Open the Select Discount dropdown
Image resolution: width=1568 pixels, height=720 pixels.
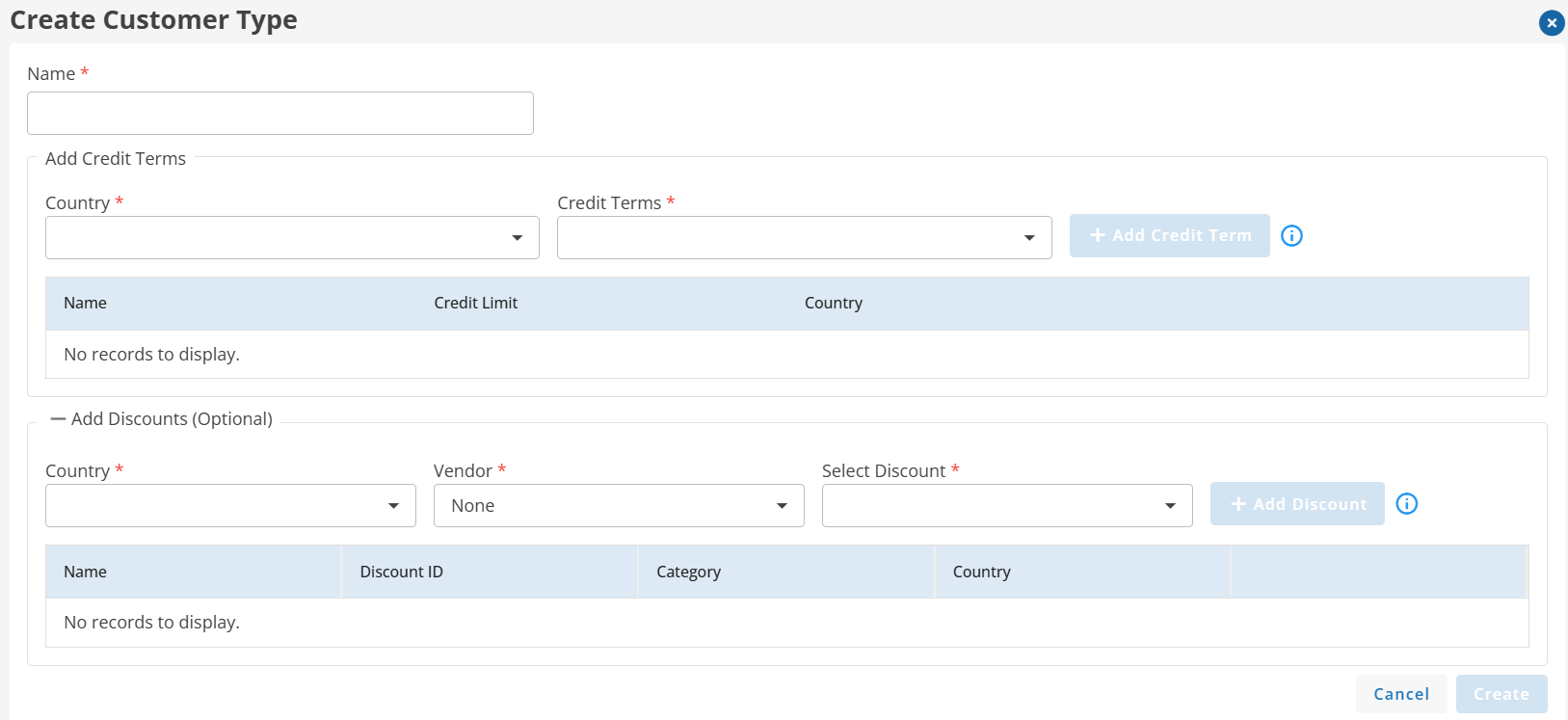[1007, 505]
